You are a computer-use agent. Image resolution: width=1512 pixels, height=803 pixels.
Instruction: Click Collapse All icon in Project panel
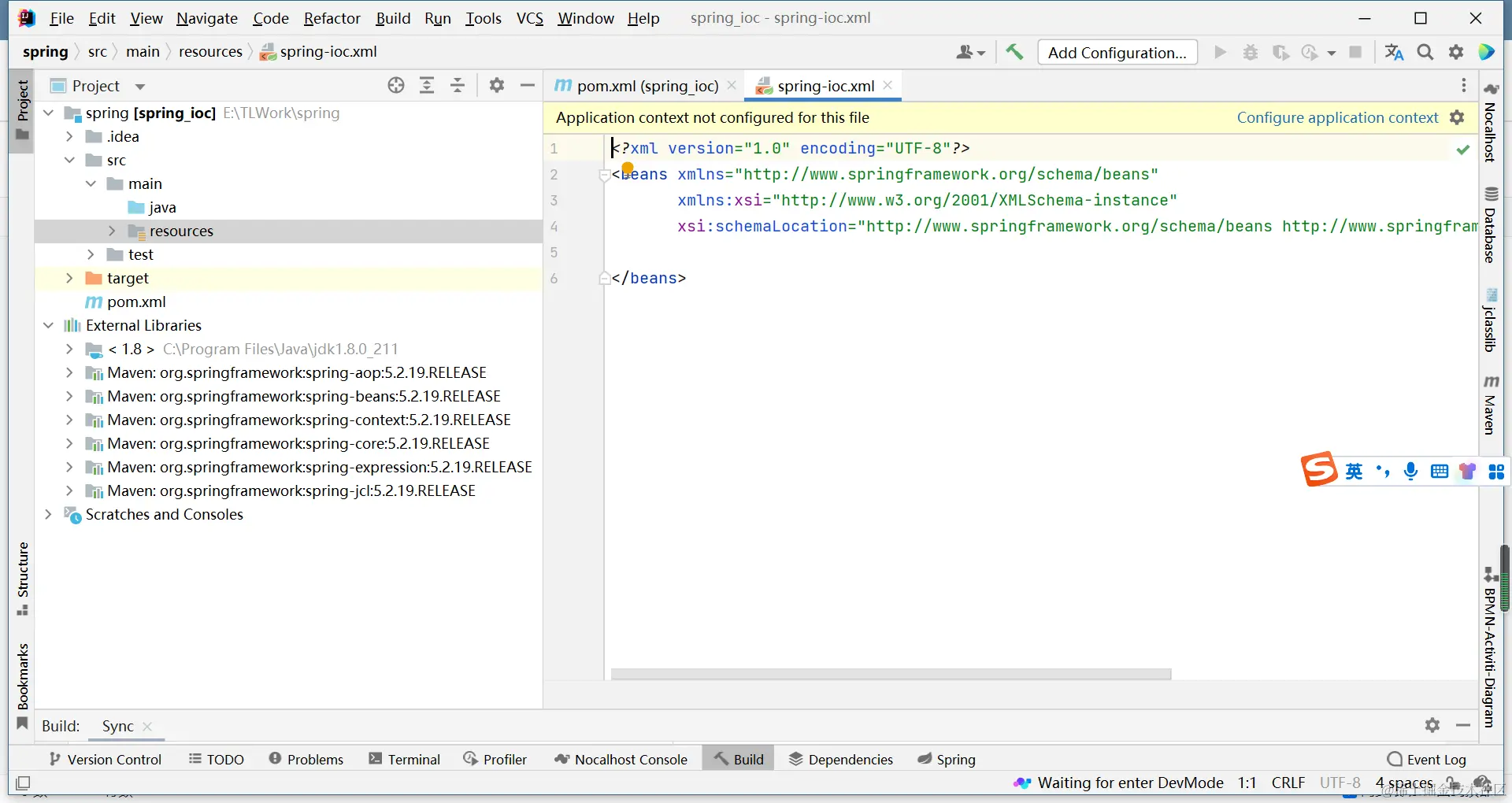pos(458,86)
